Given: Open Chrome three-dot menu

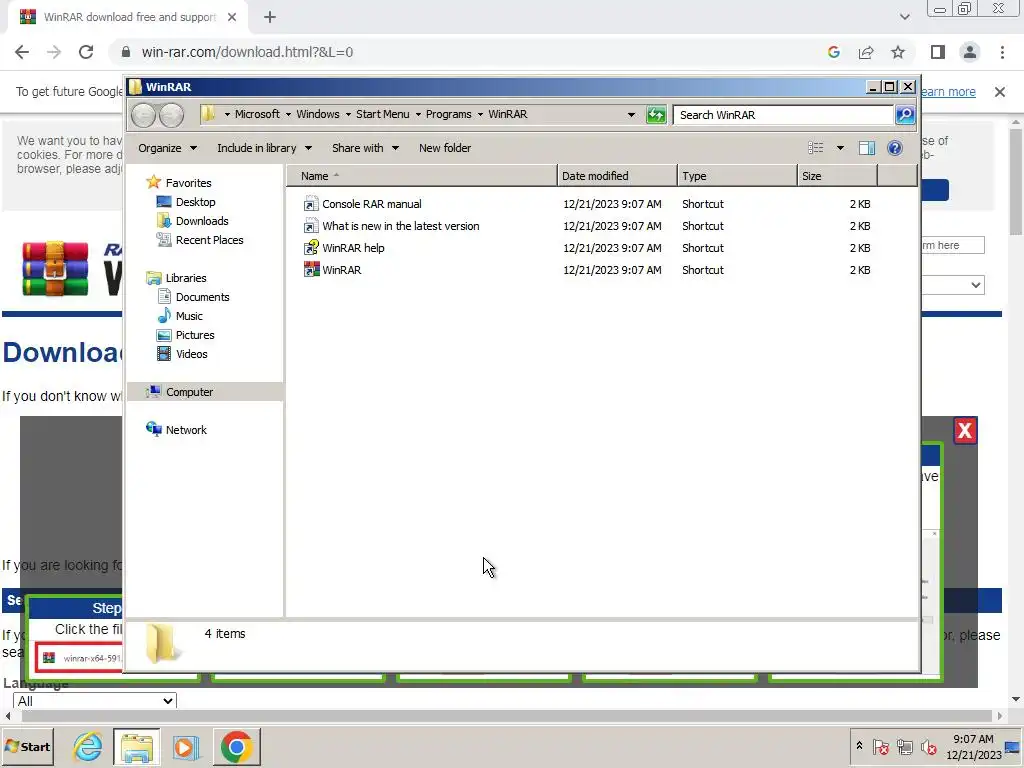Looking at the screenshot, I should tap(1002, 52).
